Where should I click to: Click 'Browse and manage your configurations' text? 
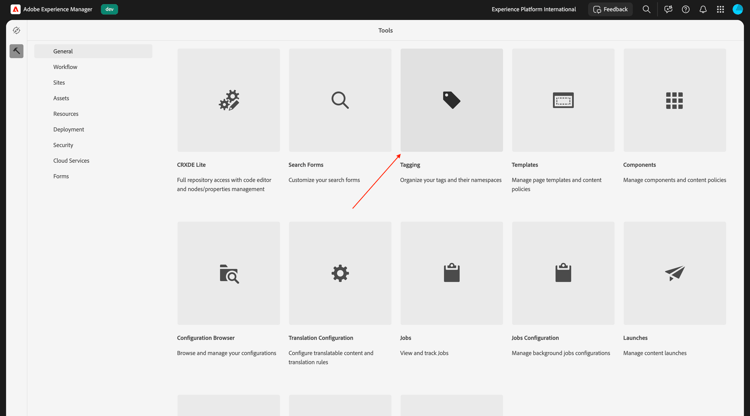(x=226, y=353)
